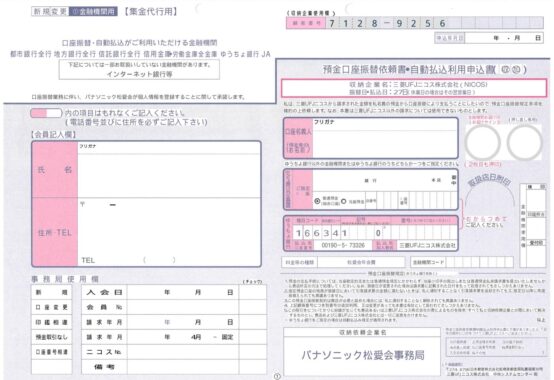Click the フリガナ line in the member box
The image size is (554, 380).
pyautogui.click(x=169, y=147)
